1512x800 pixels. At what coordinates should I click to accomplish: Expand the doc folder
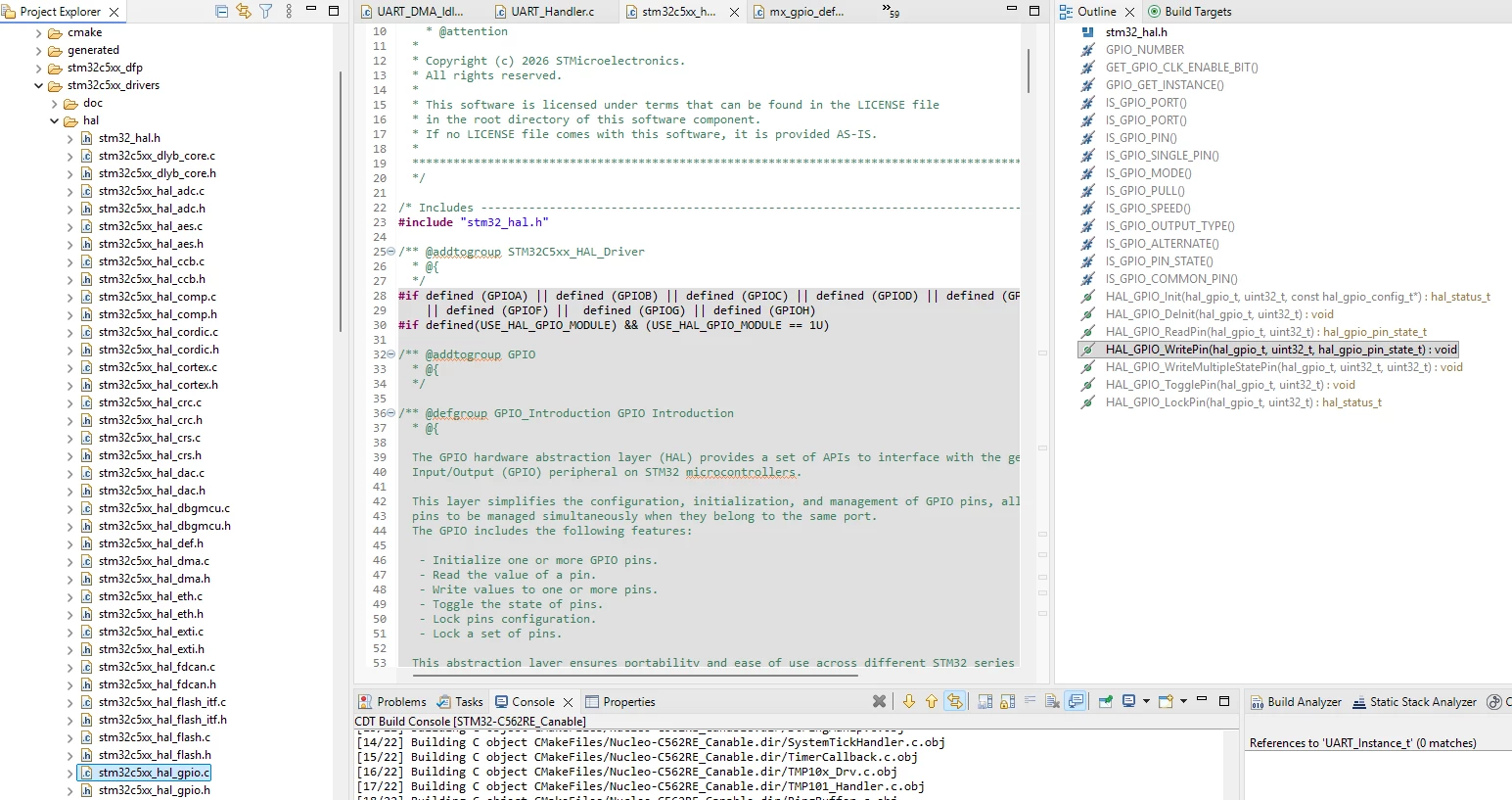55,103
